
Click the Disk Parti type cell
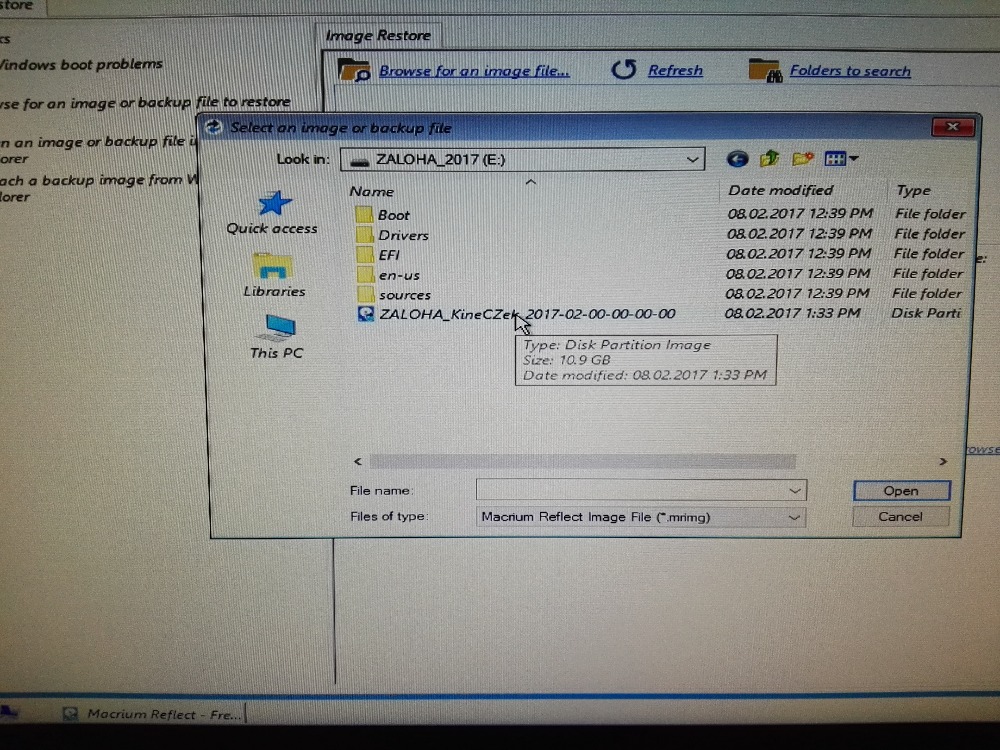(x=925, y=313)
